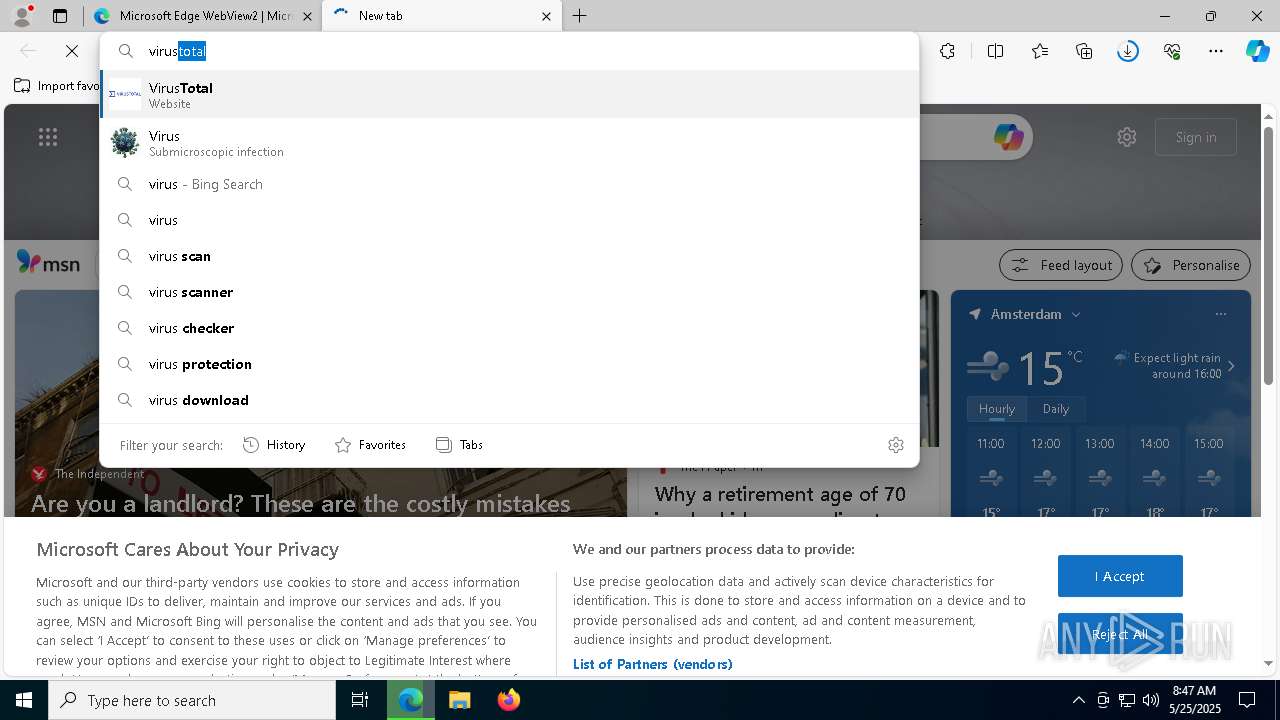The width and height of the screenshot is (1280, 720).
Task: Click the MSN logo
Action: coord(48,263)
